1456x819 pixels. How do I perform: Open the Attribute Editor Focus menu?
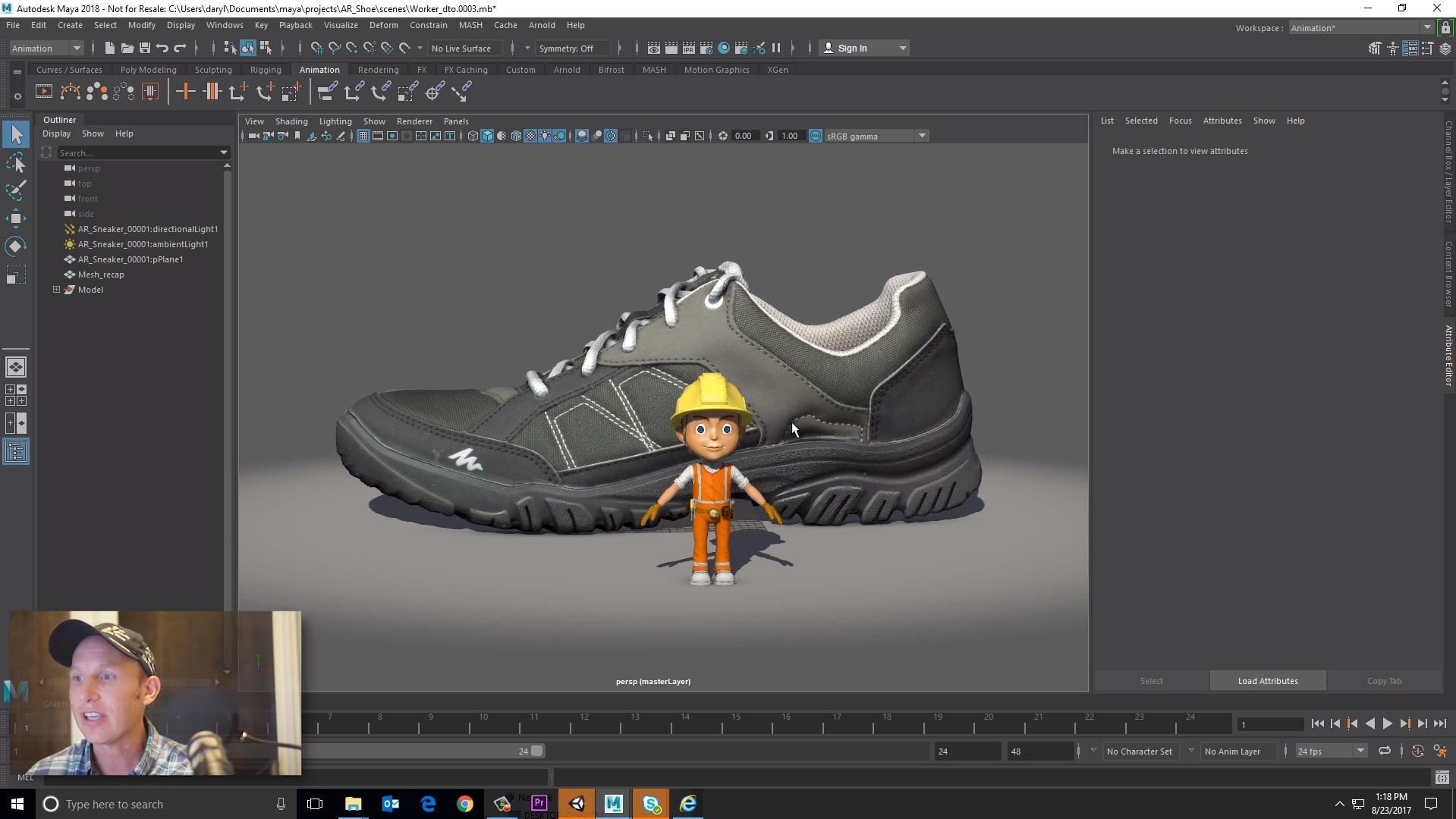point(1180,121)
